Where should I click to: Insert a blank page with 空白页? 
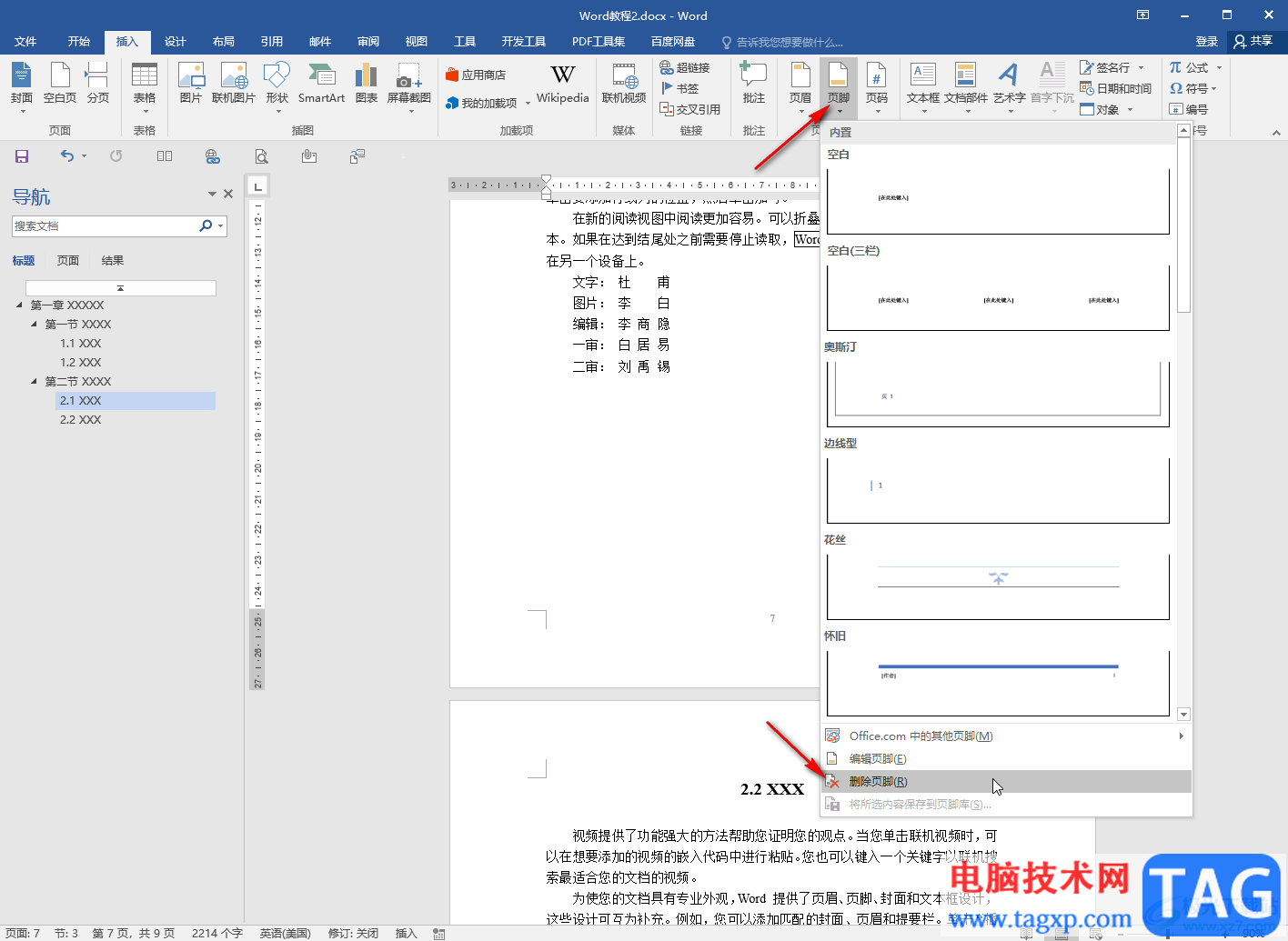point(60,84)
